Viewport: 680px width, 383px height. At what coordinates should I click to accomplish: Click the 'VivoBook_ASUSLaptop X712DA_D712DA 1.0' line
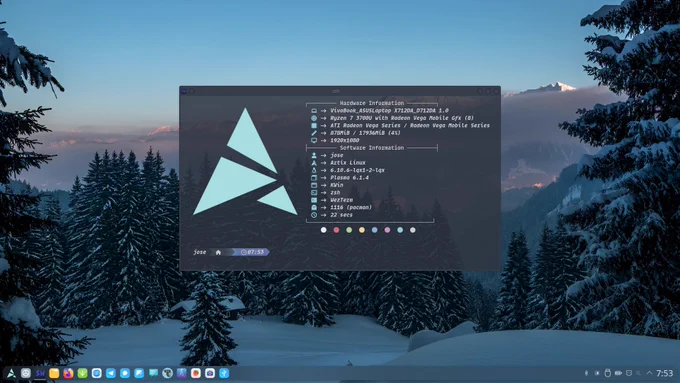coord(389,111)
